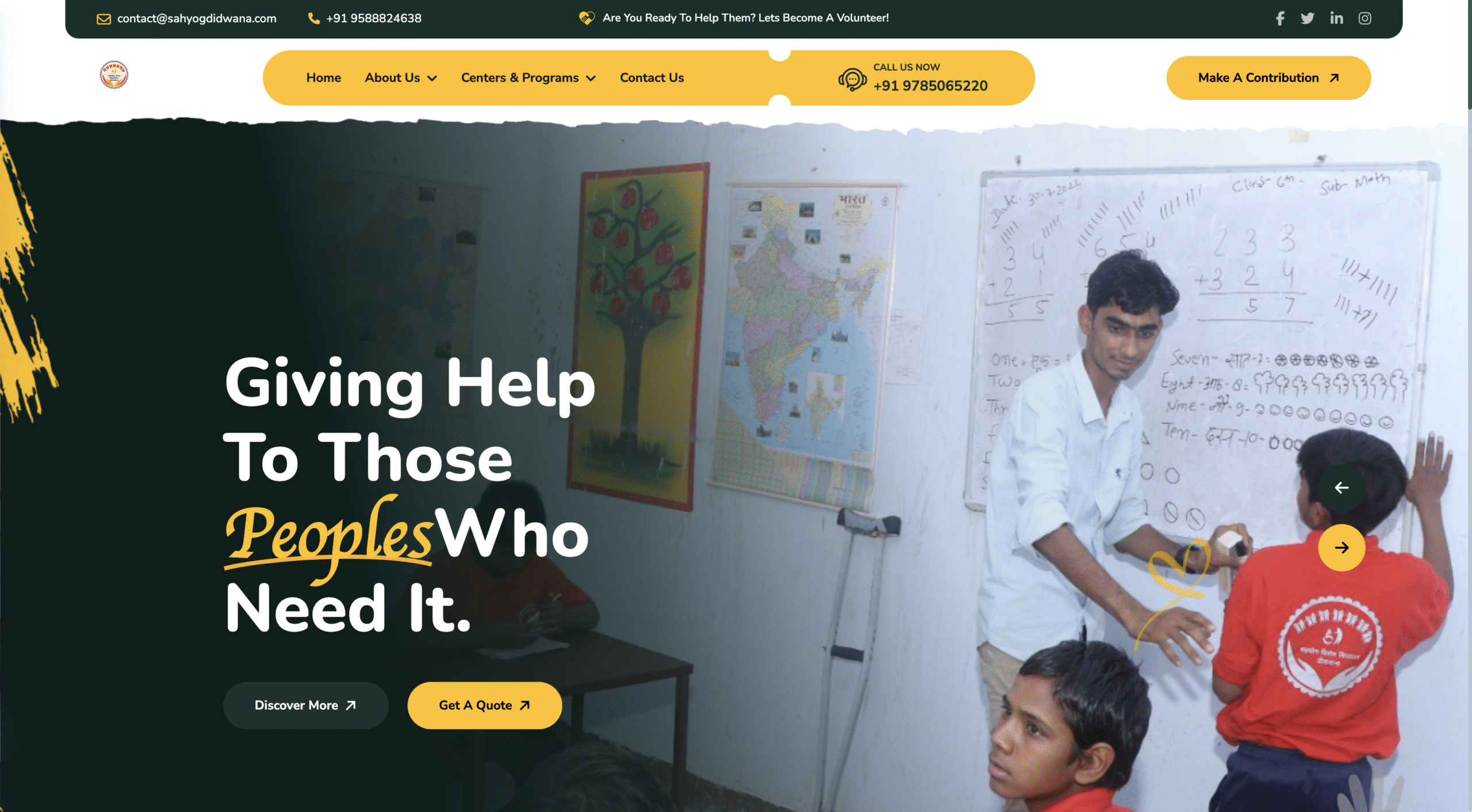Go to previous slide with left arrow
Viewport: 1472px width, 812px height.
[1341, 488]
